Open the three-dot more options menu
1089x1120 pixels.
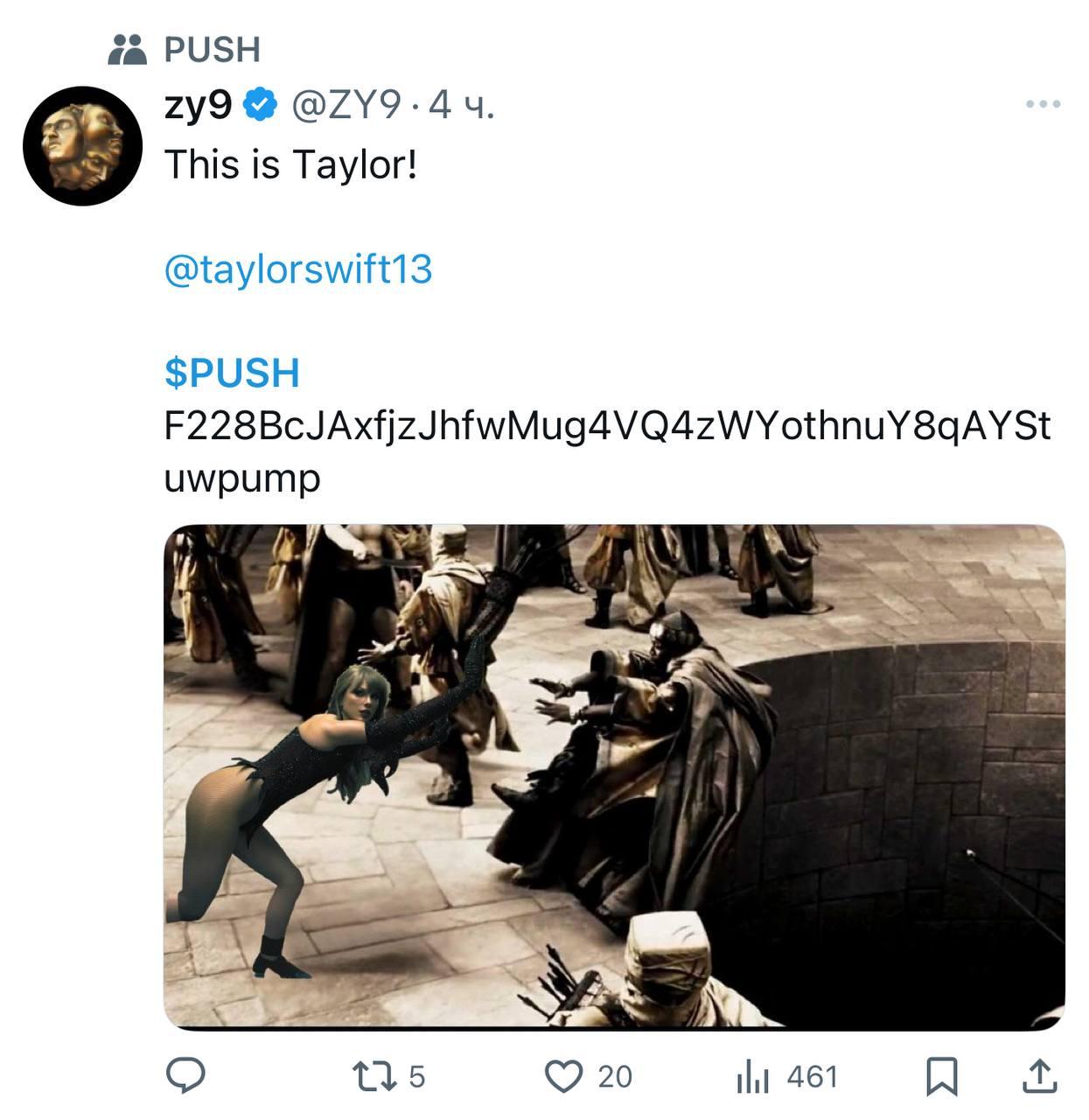click(1044, 104)
